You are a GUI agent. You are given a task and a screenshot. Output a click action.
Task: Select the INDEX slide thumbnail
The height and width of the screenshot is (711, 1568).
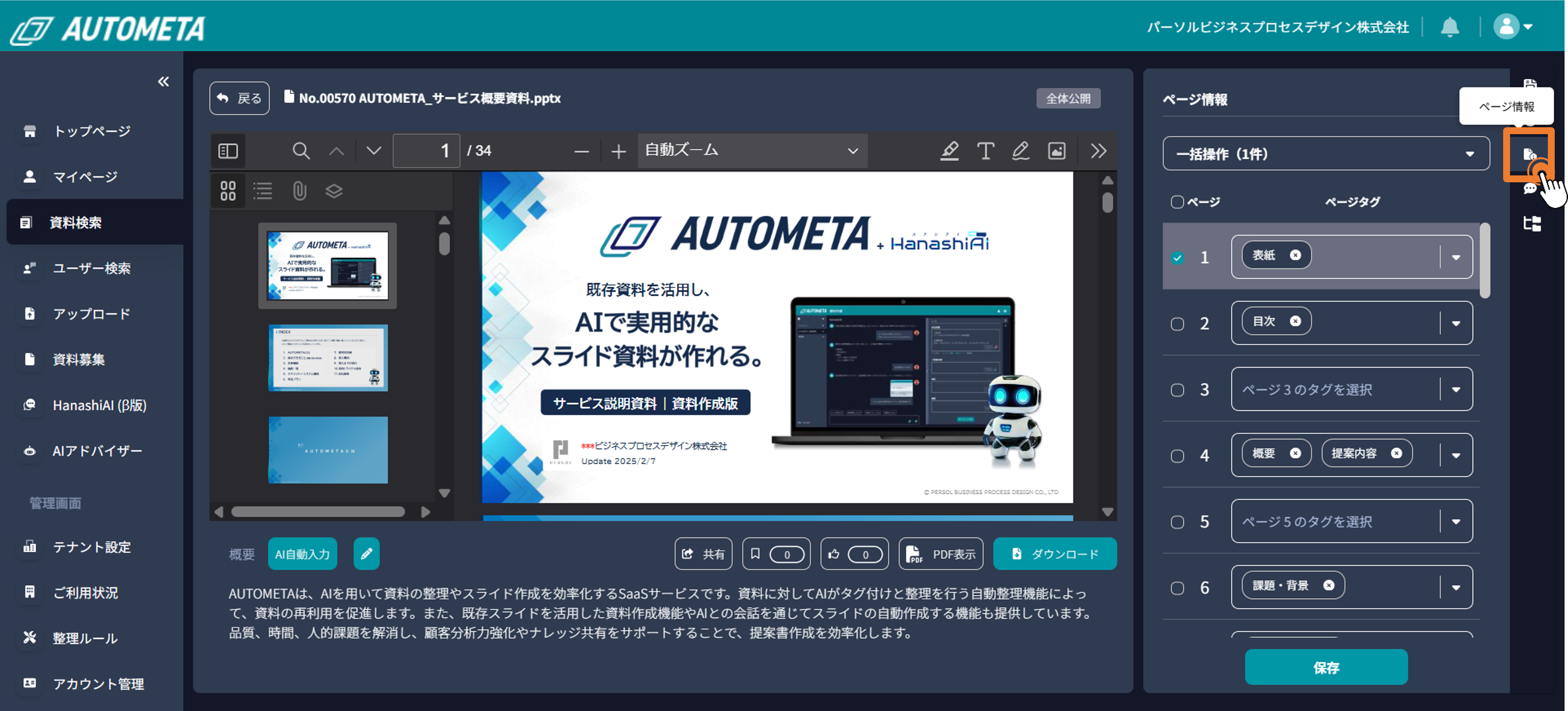(x=328, y=357)
